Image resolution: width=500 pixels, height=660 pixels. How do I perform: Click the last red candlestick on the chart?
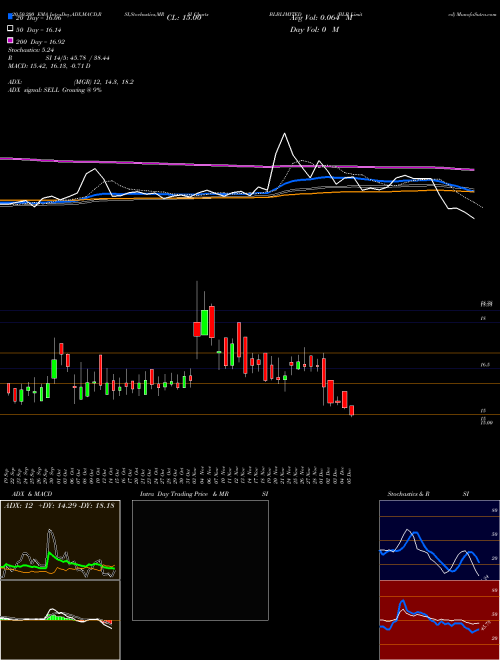(351, 410)
